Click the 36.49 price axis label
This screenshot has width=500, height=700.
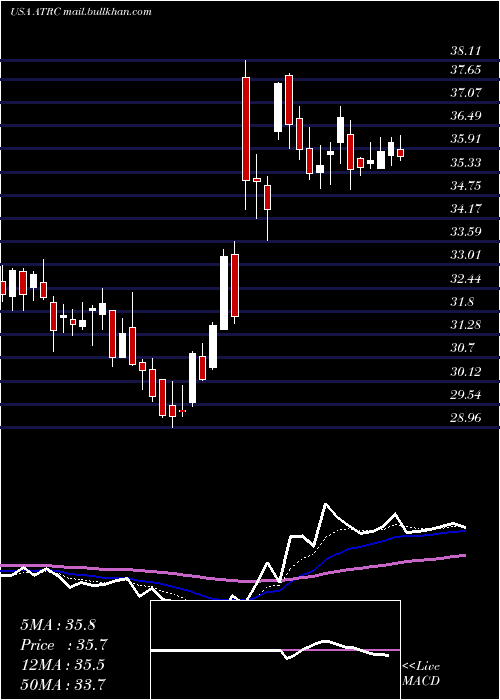pos(466,116)
